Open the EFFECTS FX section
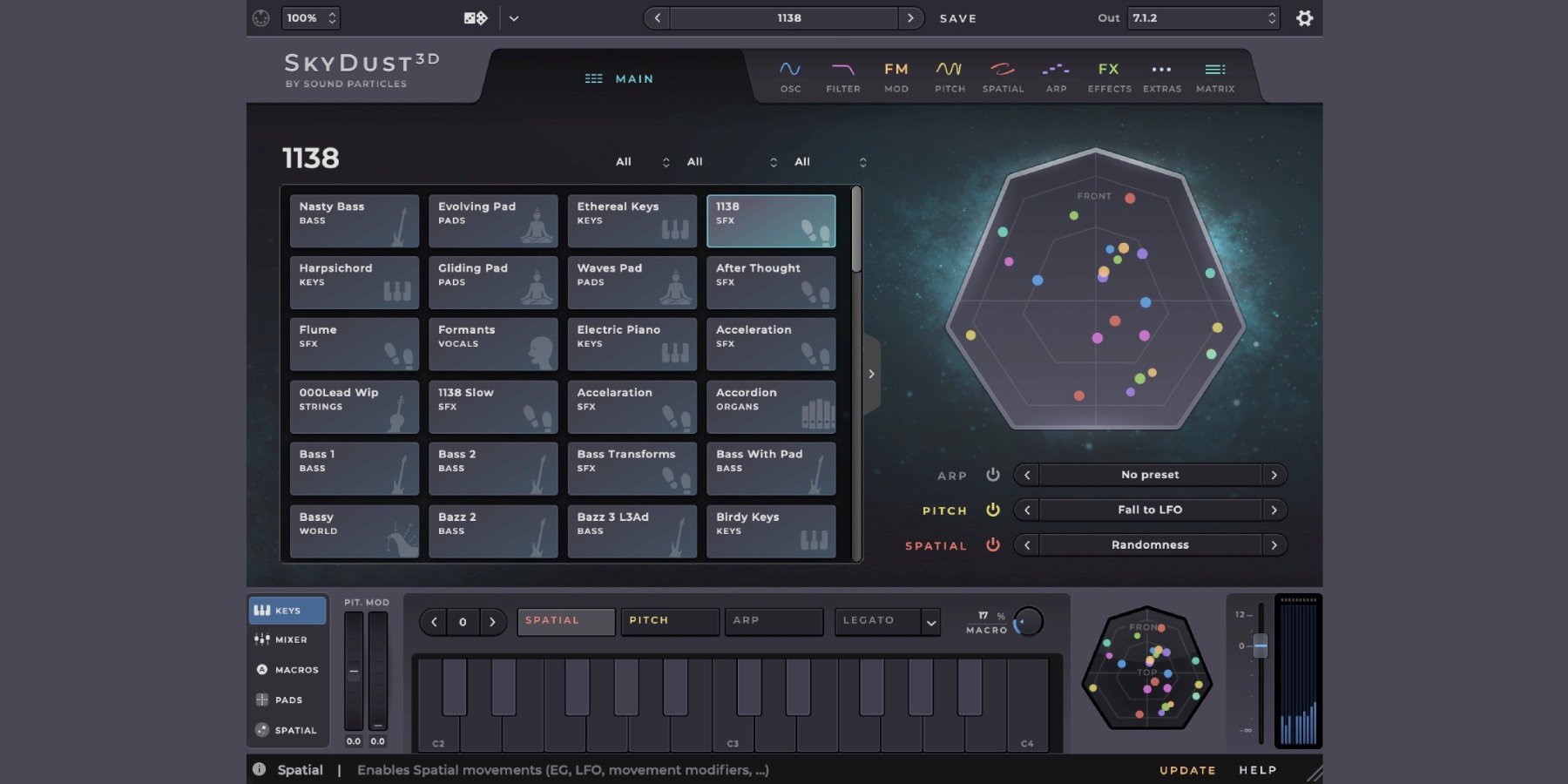 pos(1109,77)
